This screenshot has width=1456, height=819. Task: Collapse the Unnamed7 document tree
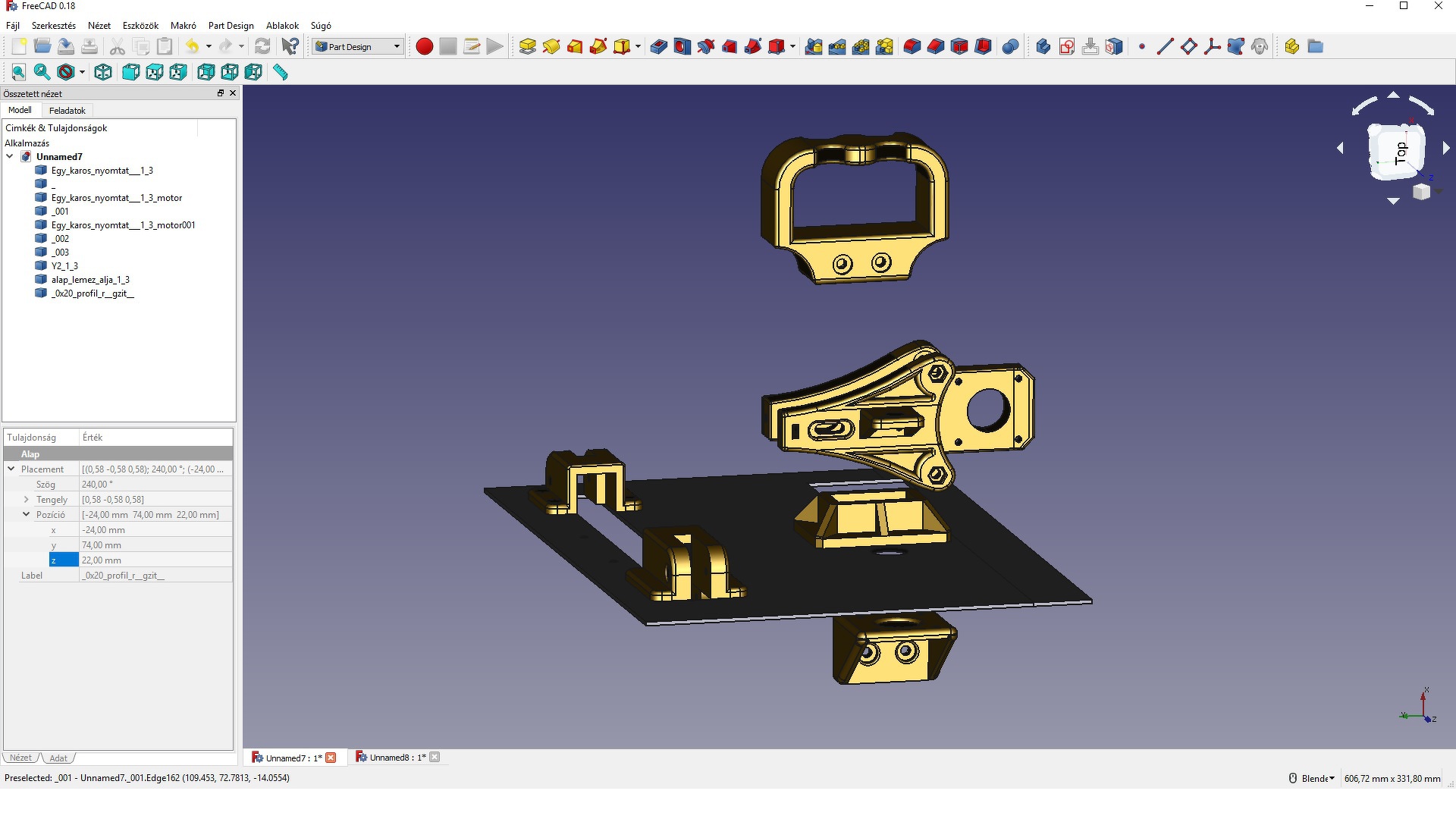tap(10, 157)
